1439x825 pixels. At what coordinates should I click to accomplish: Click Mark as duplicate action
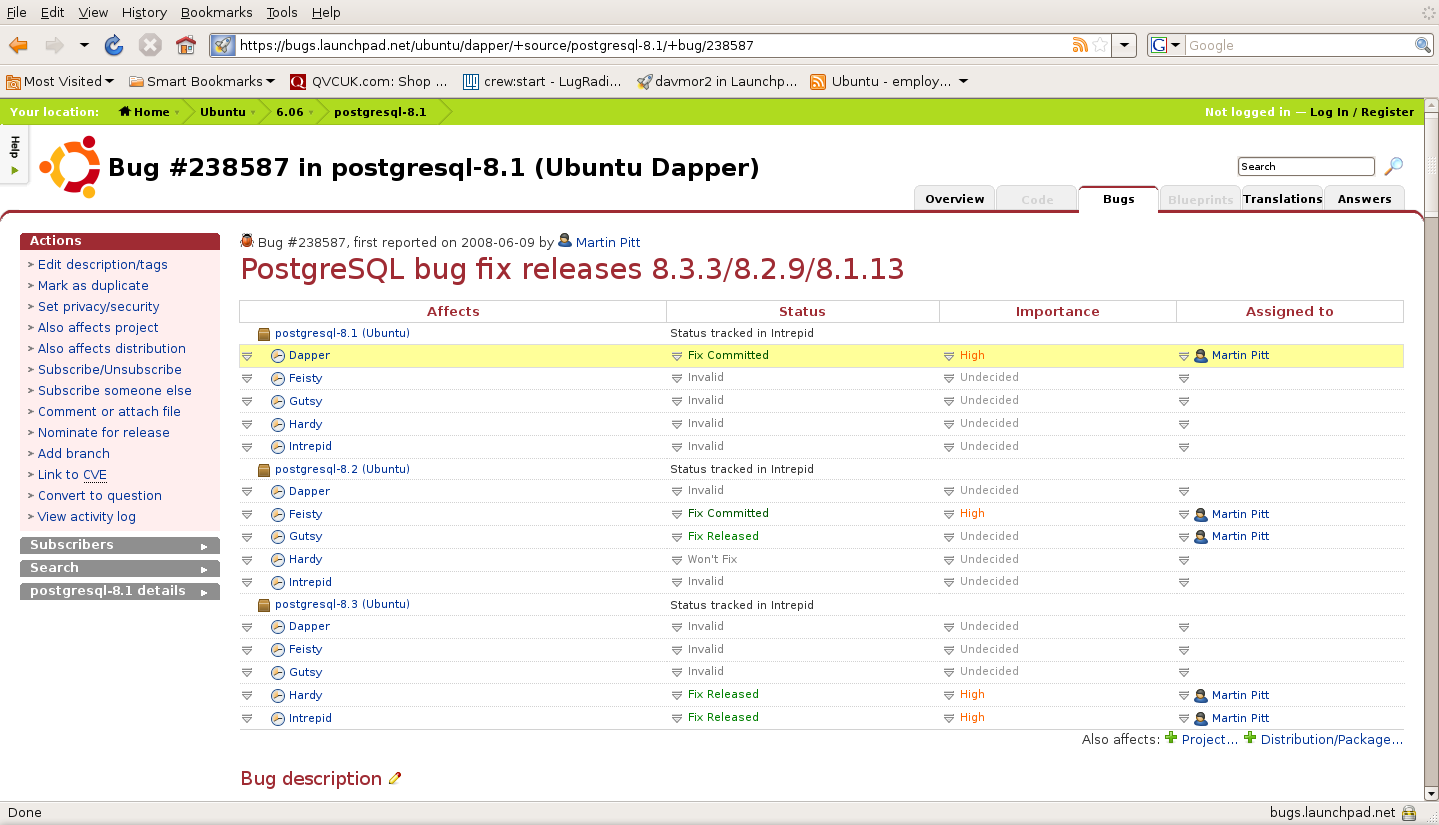pos(93,286)
